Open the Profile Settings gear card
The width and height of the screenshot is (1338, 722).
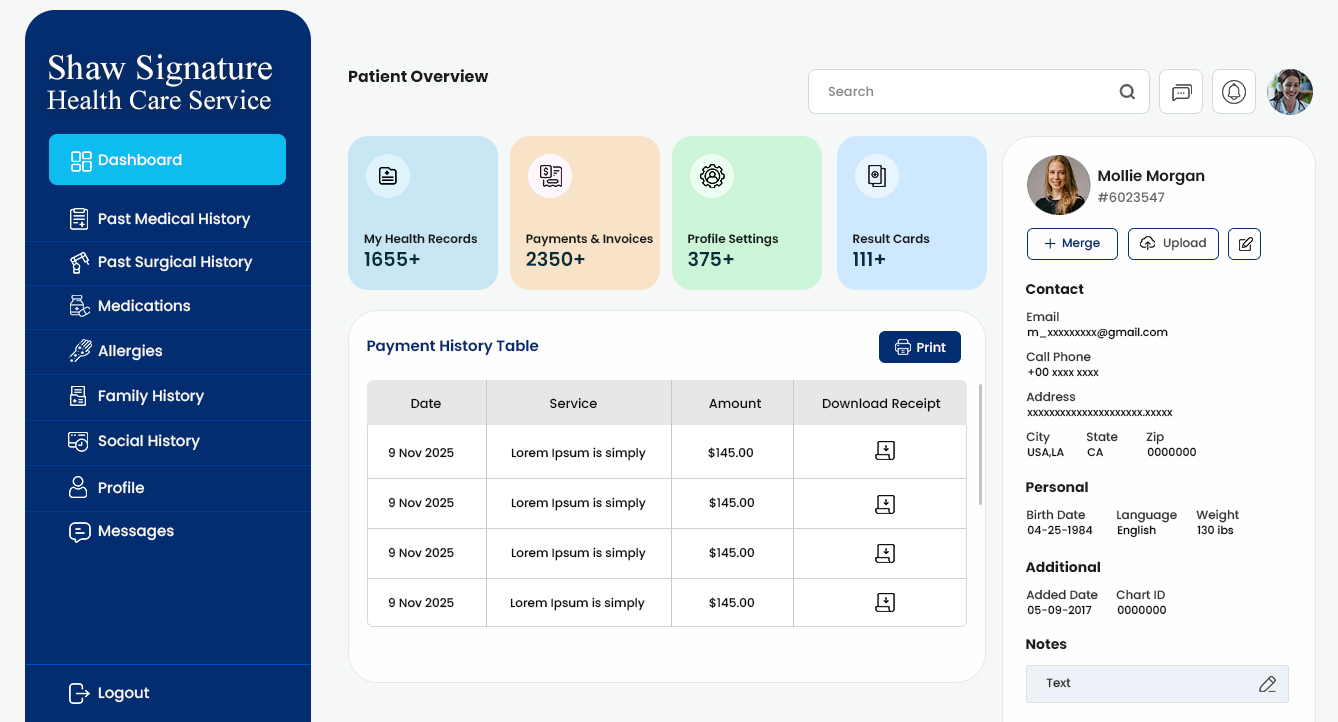[746, 213]
